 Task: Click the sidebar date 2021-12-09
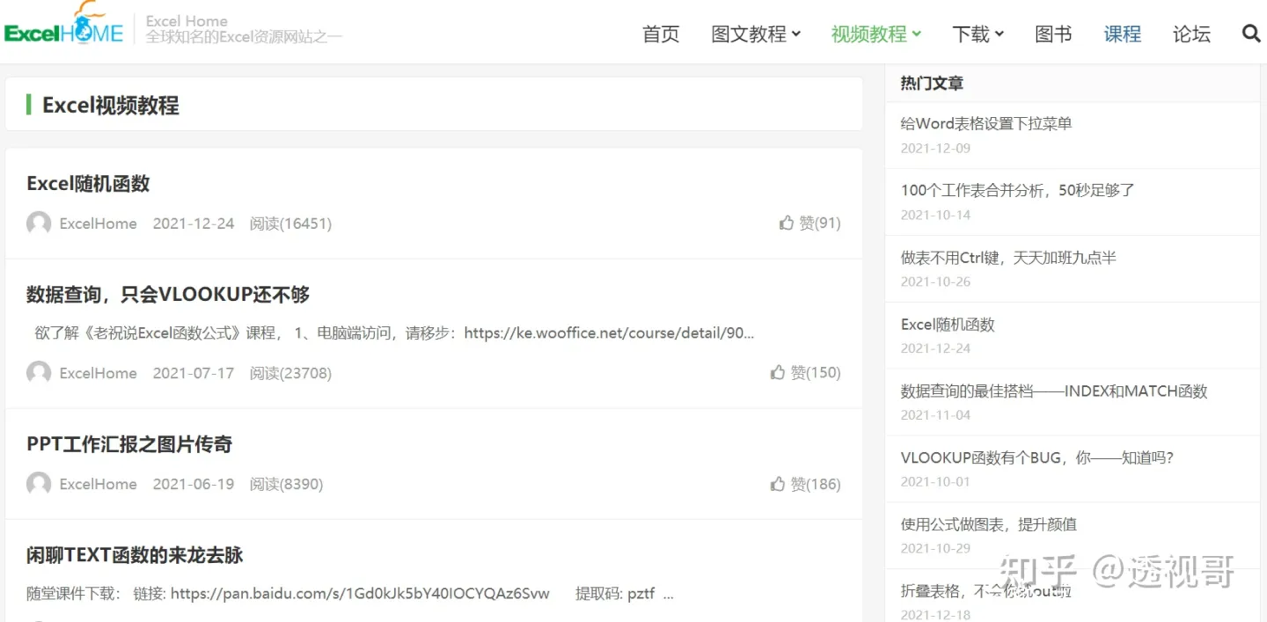coord(935,148)
